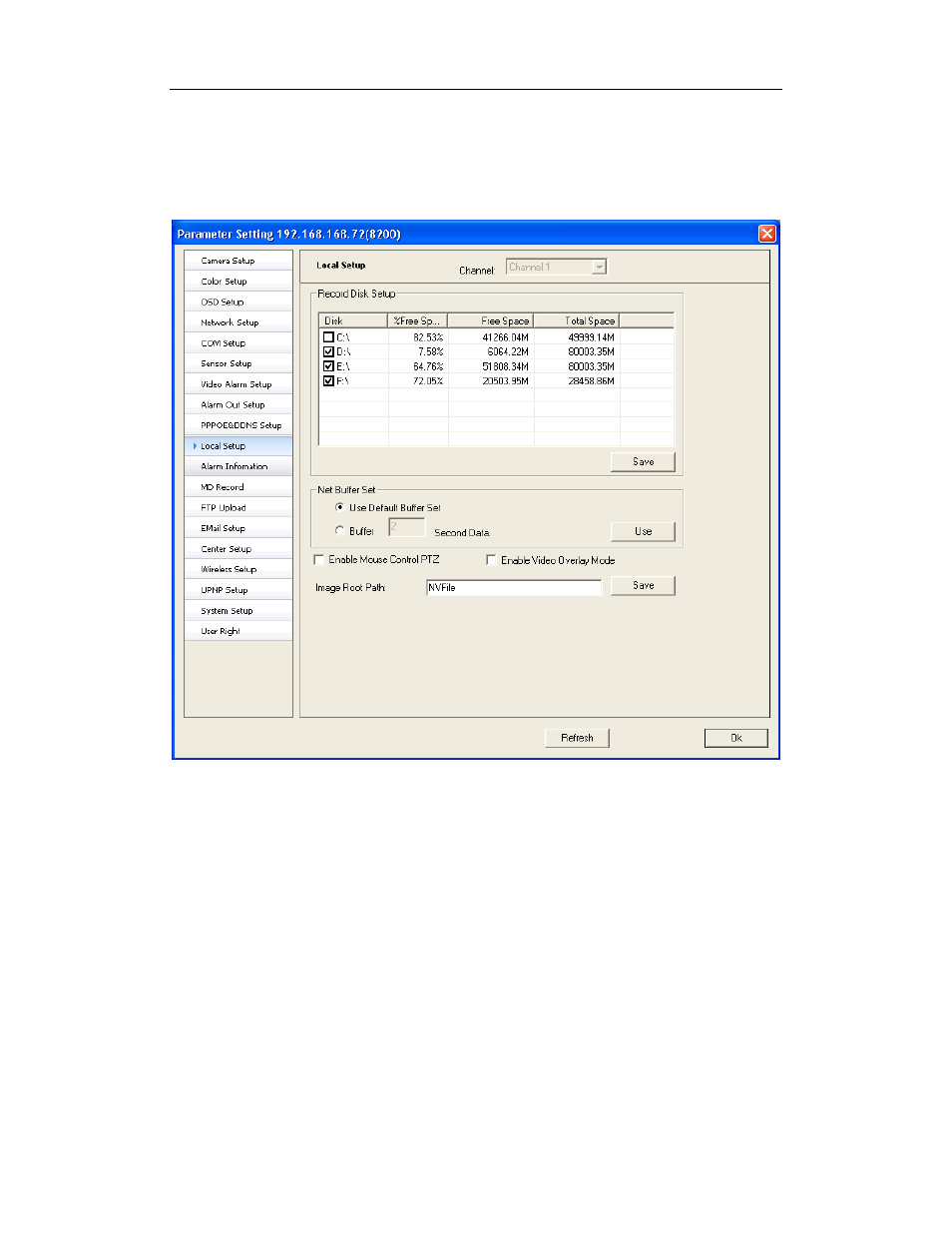
Task: Uncheck the E:\ disk checkbox
Action: pos(328,366)
